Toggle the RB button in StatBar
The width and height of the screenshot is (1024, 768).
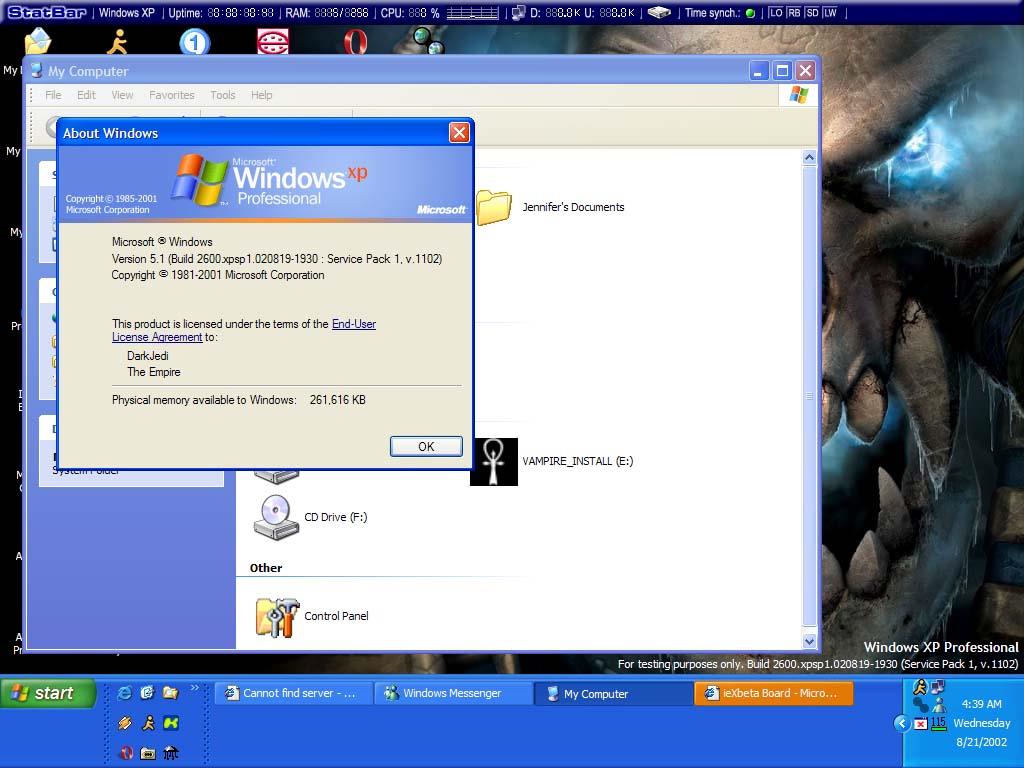click(x=793, y=12)
